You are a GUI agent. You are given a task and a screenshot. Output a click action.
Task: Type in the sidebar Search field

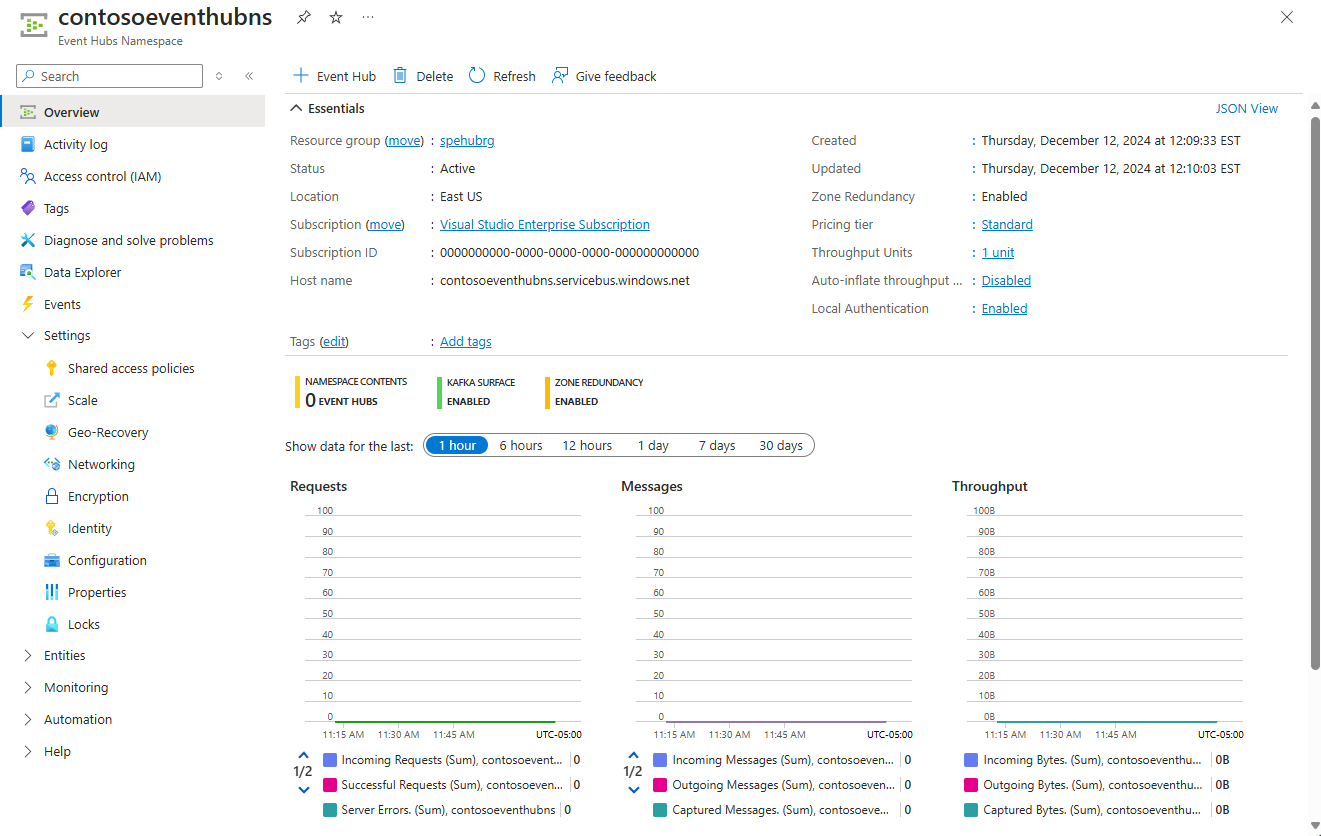118,76
